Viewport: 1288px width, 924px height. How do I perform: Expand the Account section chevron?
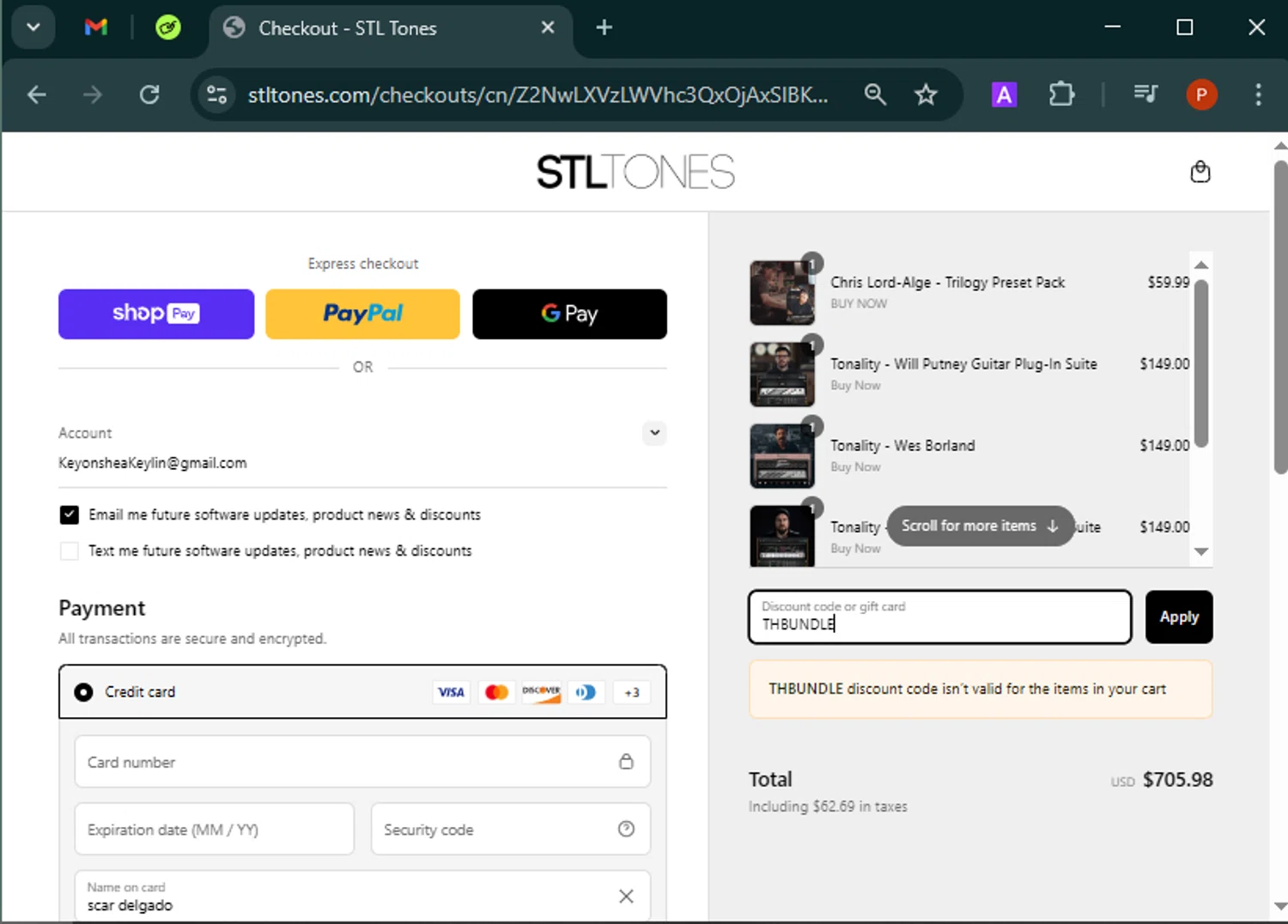654,433
